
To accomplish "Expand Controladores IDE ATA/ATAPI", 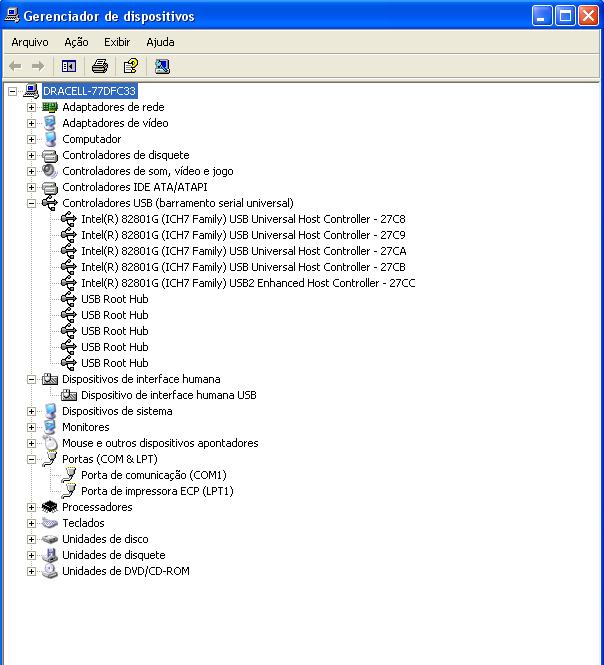I will click(x=31, y=187).
